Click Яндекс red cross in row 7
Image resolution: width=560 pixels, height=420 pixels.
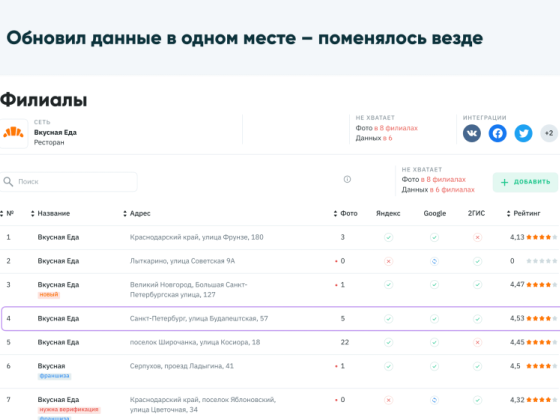[389, 400]
